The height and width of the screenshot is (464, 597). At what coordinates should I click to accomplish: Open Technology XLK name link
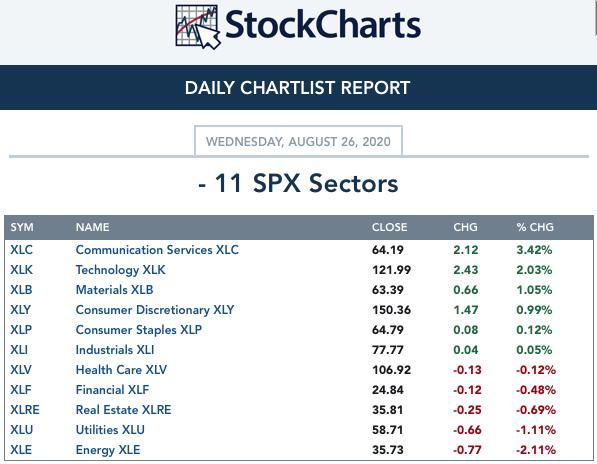click(x=120, y=270)
